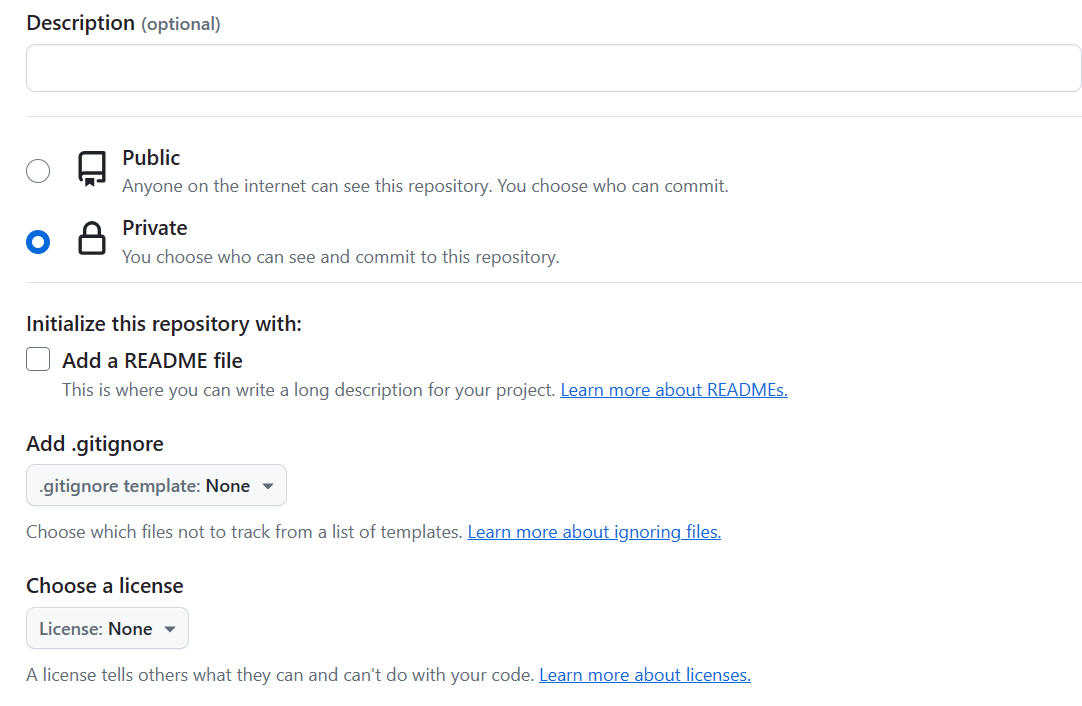Open the Learn more about READMEs link
The height and width of the screenshot is (706, 1082).
pyautogui.click(x=673, y=390)
